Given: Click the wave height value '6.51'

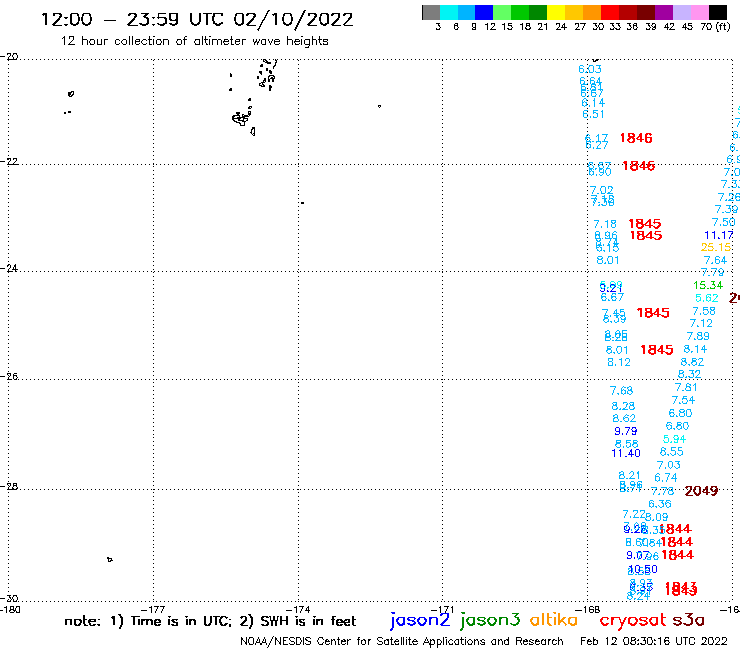Looking at the screenshot, I should click(x=593, y=114).
